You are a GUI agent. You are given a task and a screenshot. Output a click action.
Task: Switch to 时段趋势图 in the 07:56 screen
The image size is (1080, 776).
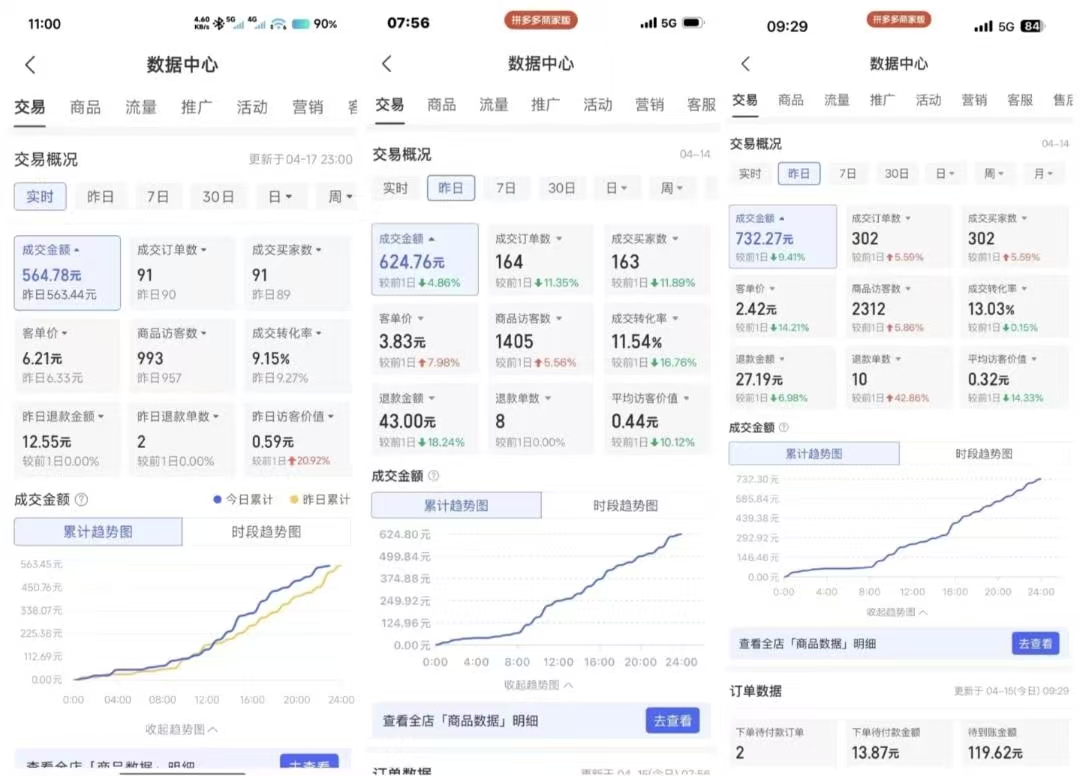click(x=625, y=505)
